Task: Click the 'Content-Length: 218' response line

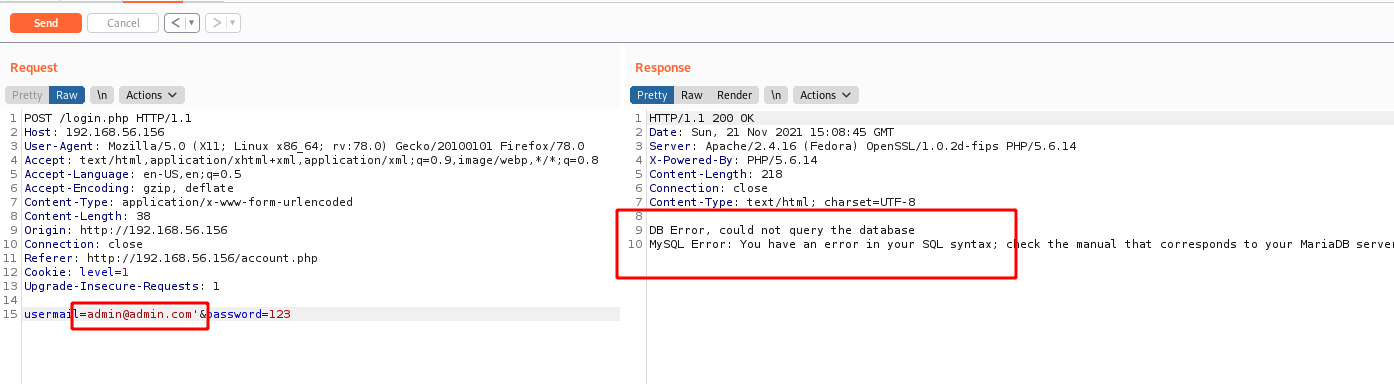Action: pyautogui.click(x=715, y=174)
